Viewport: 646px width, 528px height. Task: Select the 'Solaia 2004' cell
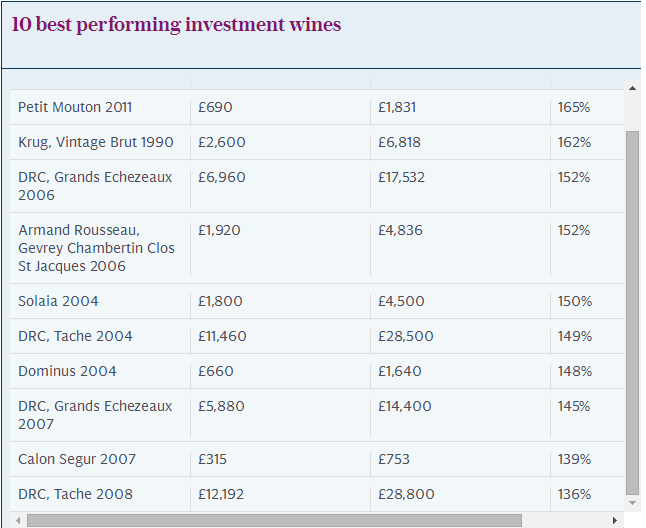(x=100, y=301)
